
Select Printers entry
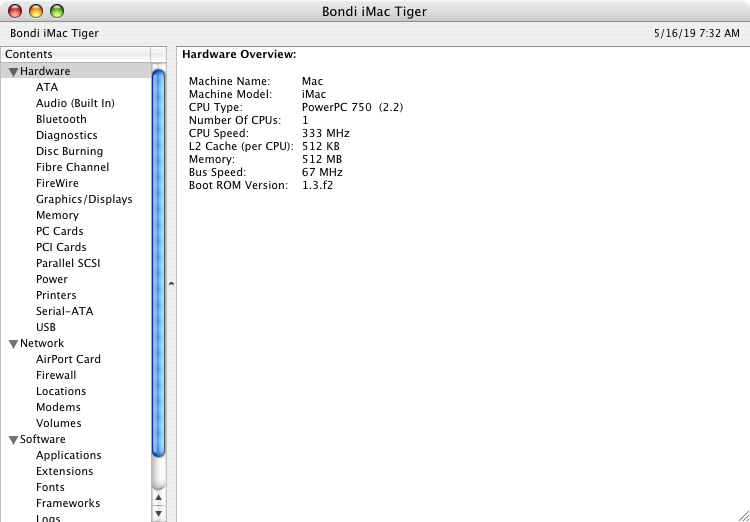(56, 295)
